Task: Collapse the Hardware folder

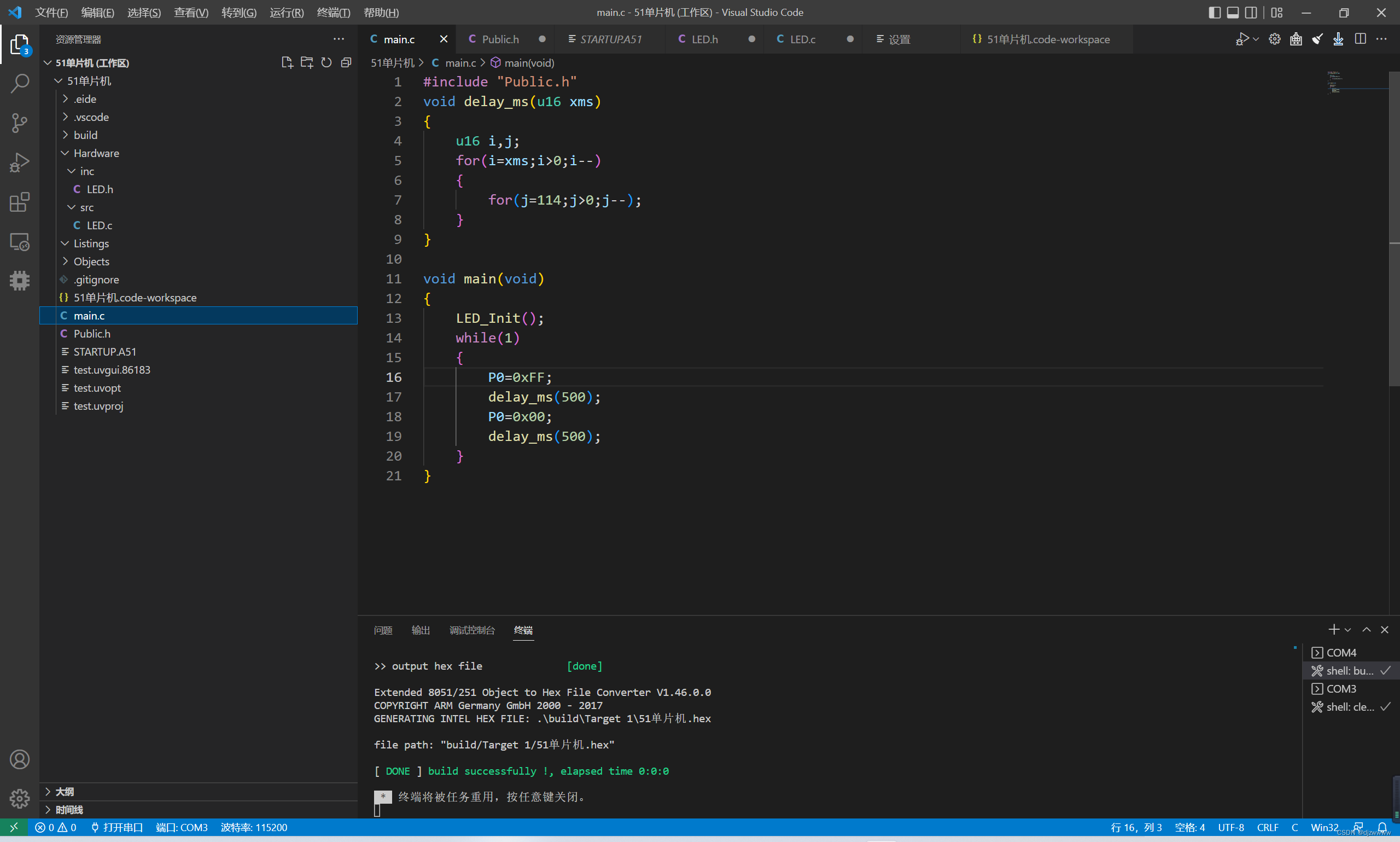Action: coord(96,153)
